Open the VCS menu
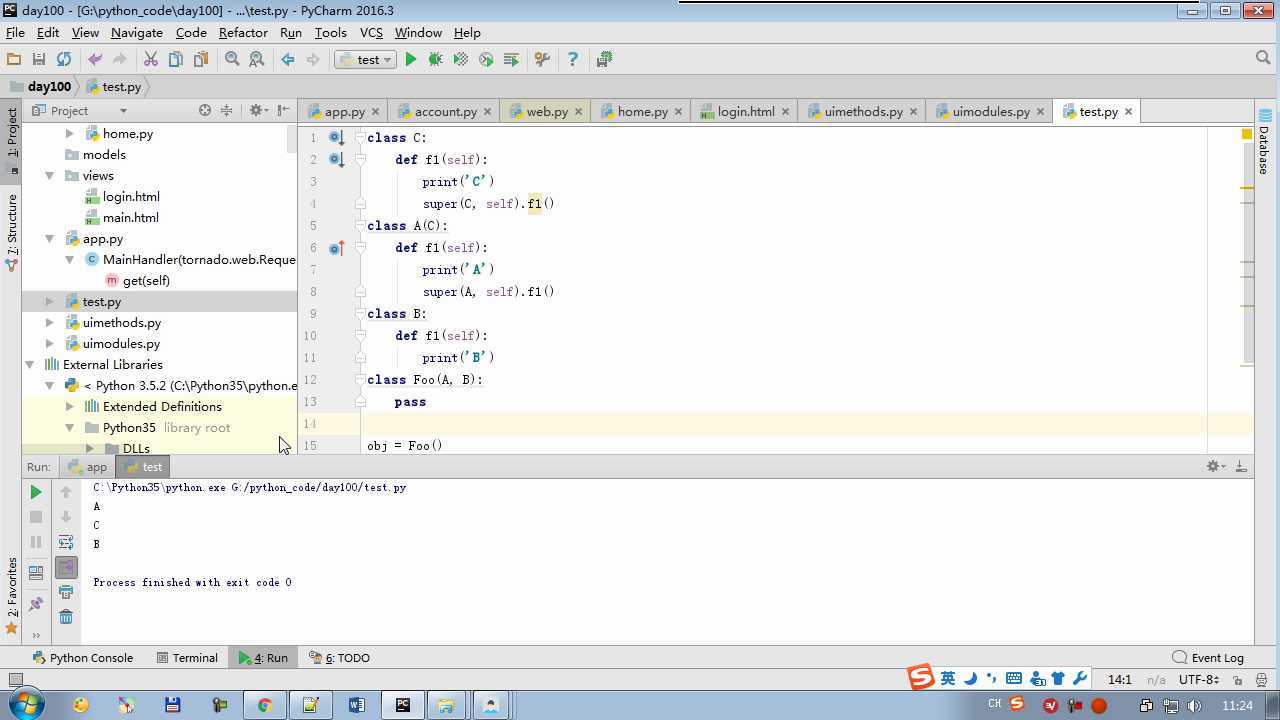This screenshot has width=1280, height=720. pyautogui.click(x=371, y=33)
